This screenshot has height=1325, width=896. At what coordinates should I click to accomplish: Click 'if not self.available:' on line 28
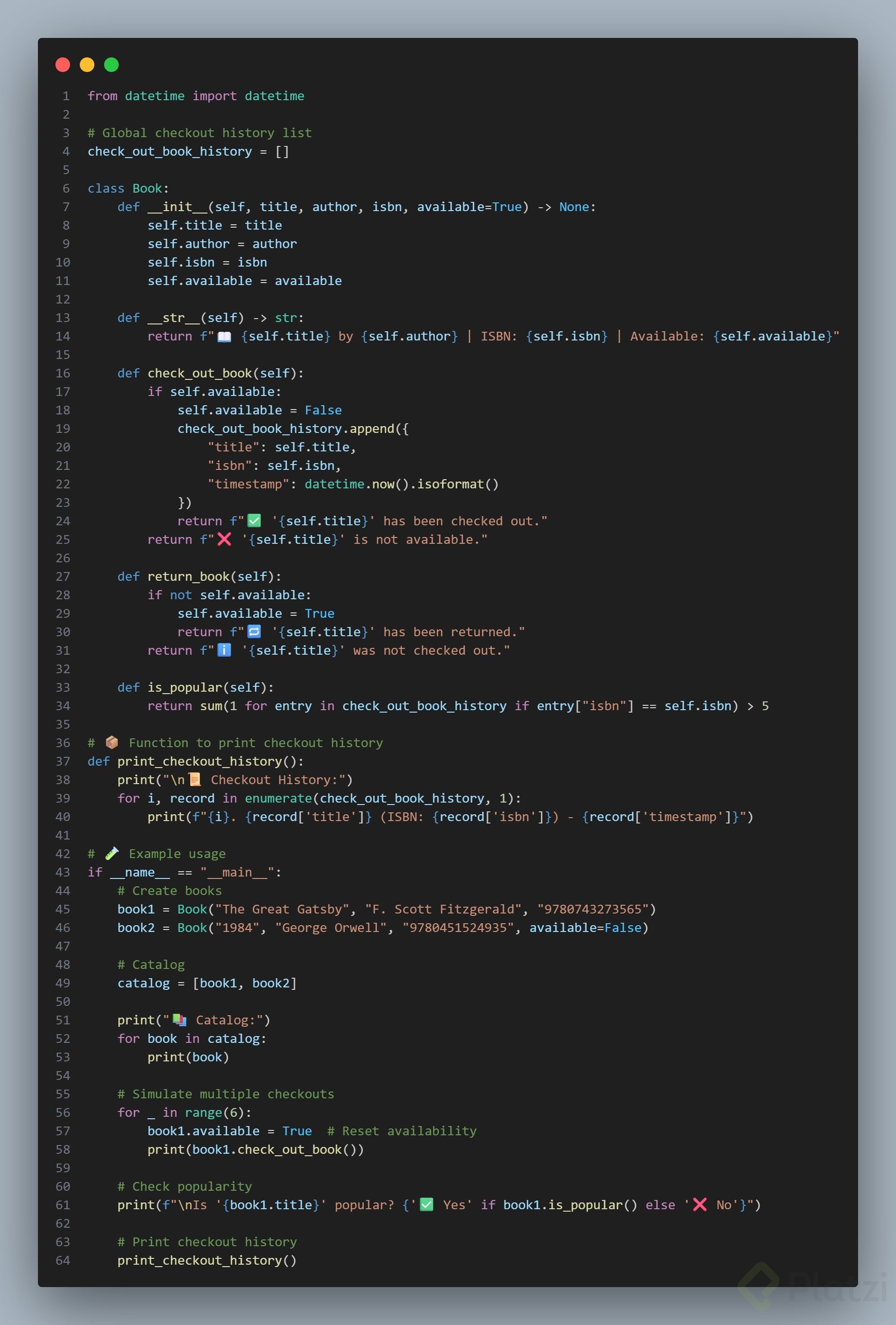(230, 595)
